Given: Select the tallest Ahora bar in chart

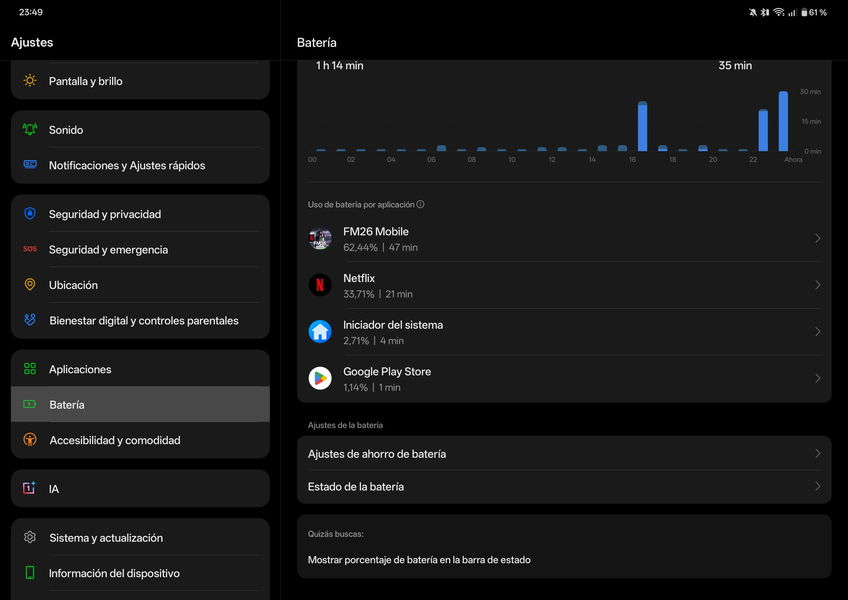Looking at the screenshot, I should (x=783, y=122).
